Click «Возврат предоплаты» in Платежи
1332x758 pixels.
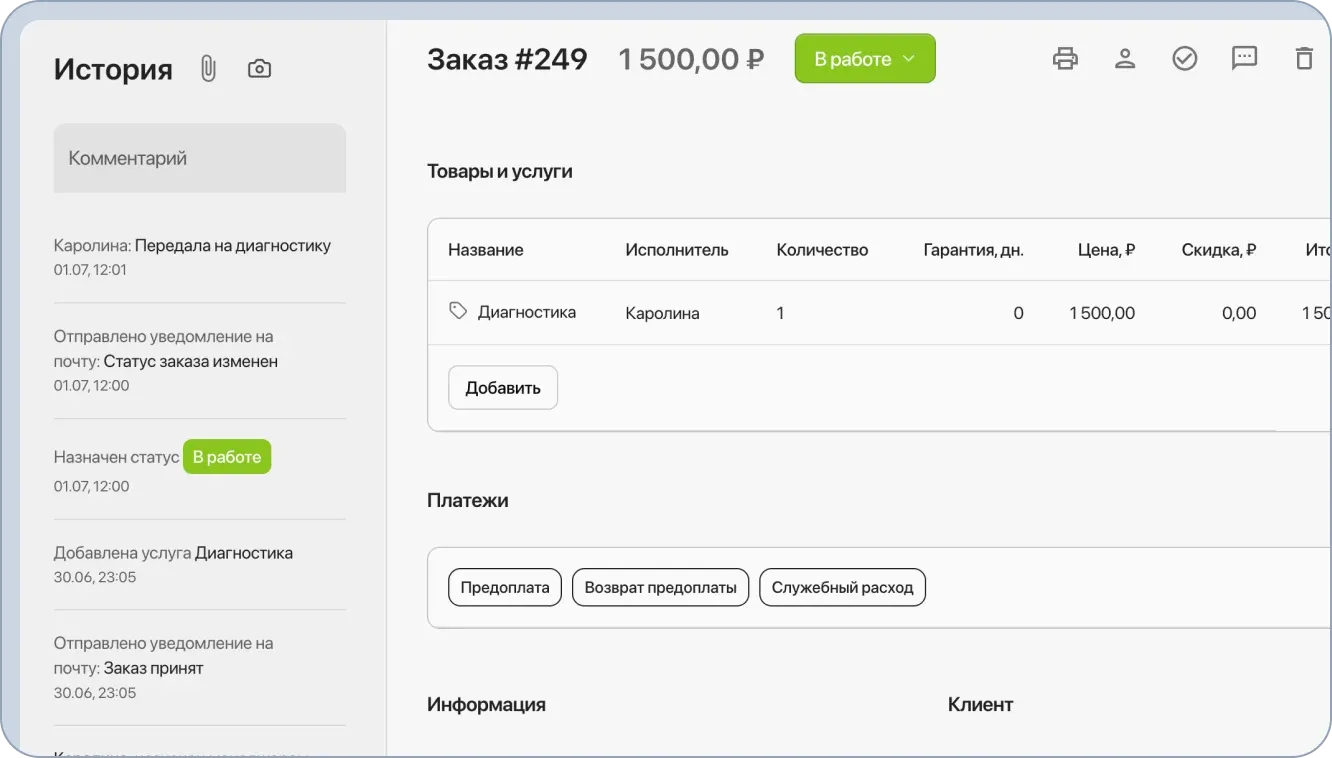tap(660, 587)
